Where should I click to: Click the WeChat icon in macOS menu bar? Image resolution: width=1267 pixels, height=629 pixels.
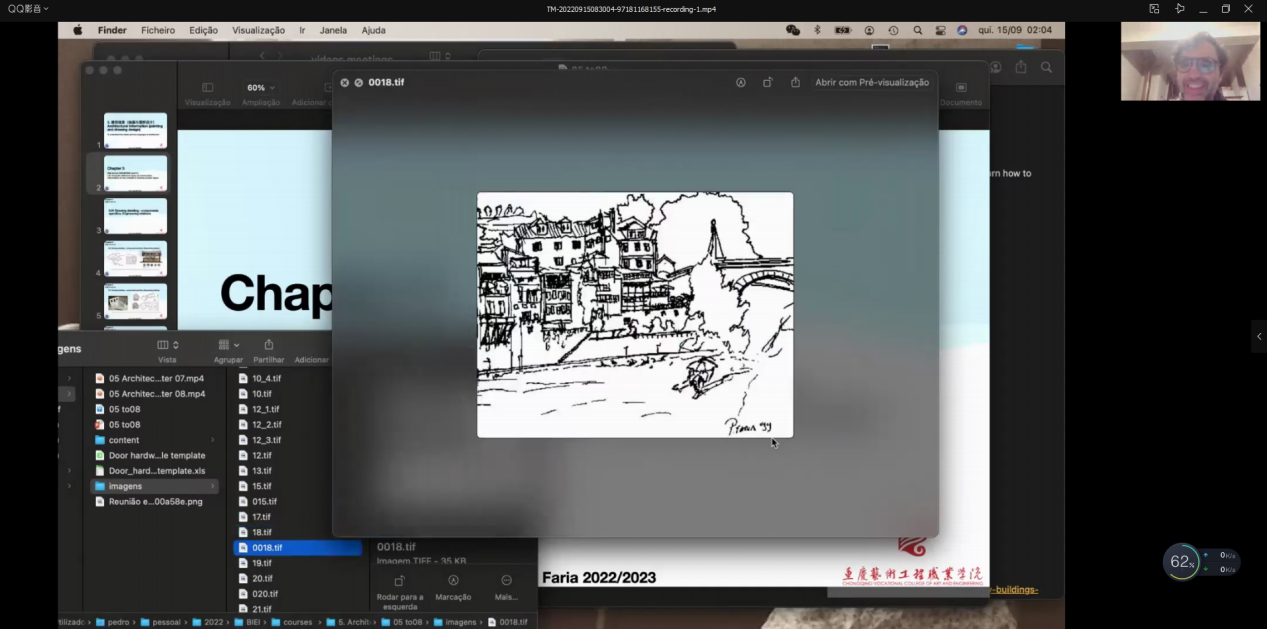(793, 30)
